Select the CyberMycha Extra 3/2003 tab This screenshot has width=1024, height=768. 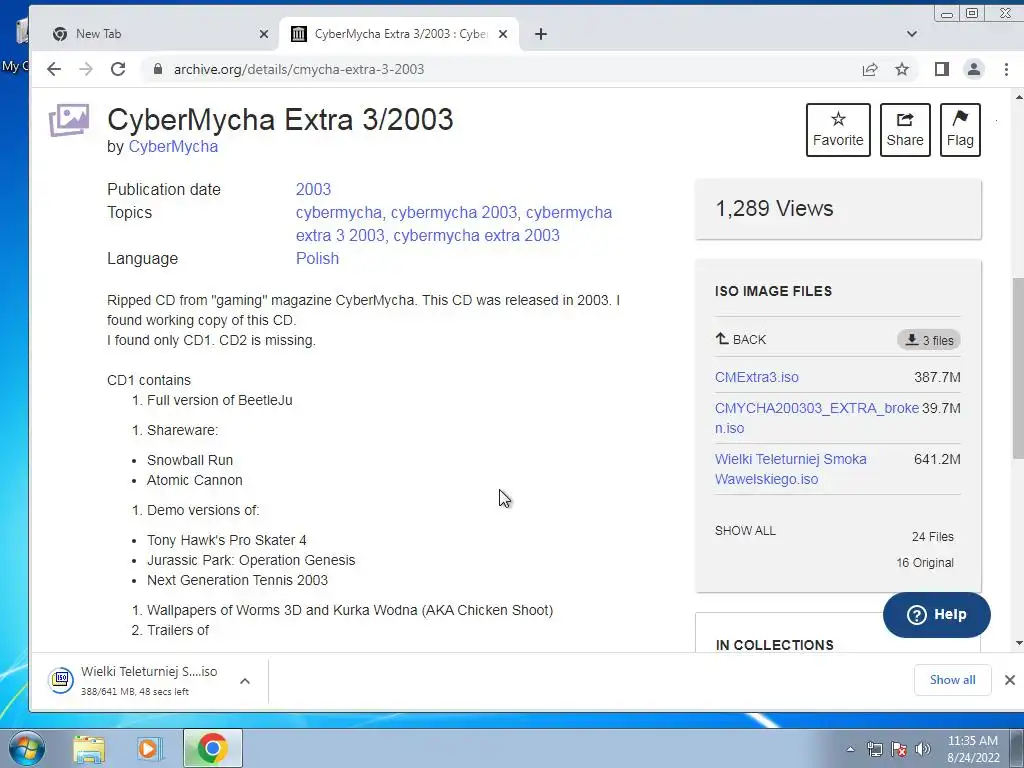click(x=400, y=34)
